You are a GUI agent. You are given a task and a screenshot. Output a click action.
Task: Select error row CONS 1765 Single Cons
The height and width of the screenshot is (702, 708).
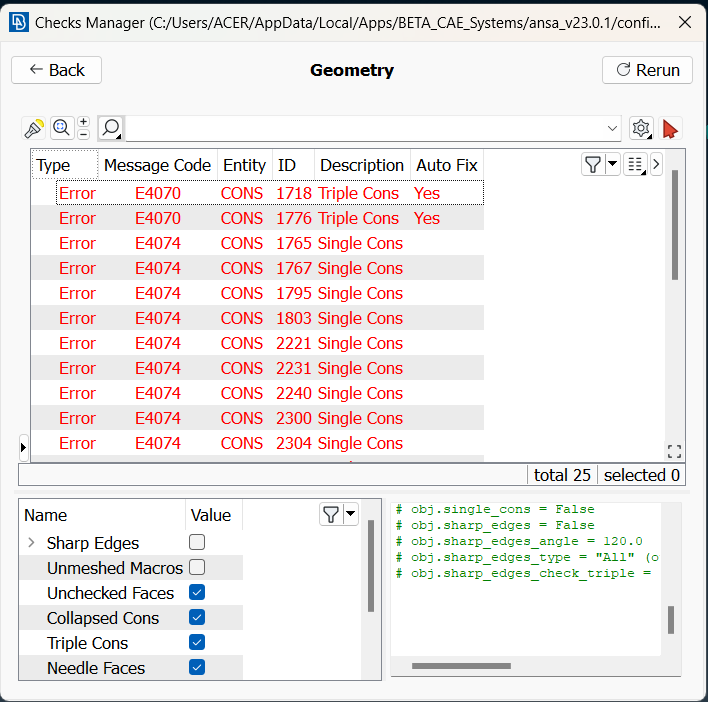258,243
